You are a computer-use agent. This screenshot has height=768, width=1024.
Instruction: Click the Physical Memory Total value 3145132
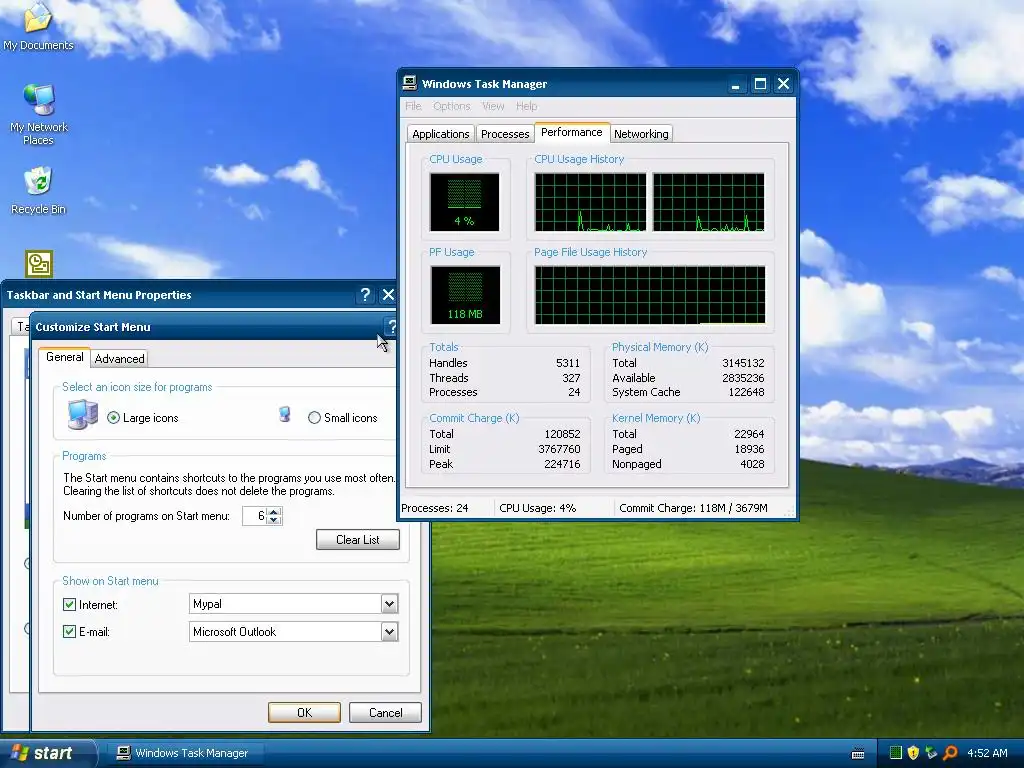pos(743,363)
